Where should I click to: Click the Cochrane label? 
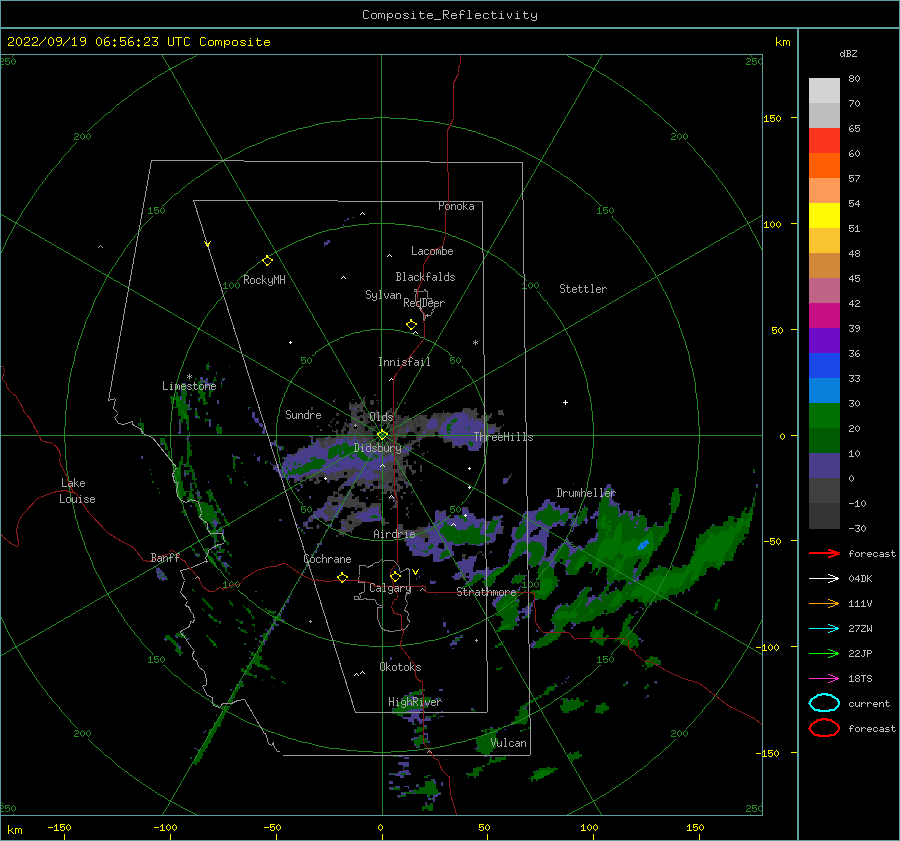tap(327, 559)
